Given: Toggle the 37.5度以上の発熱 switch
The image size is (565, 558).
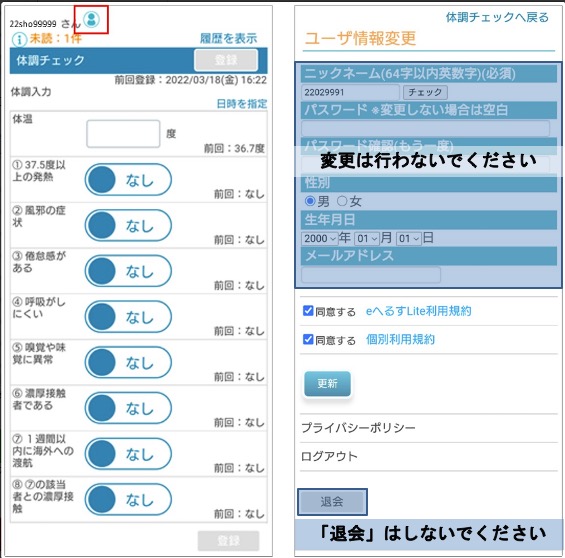Looking at the screenshot, I should coord(128,179).
